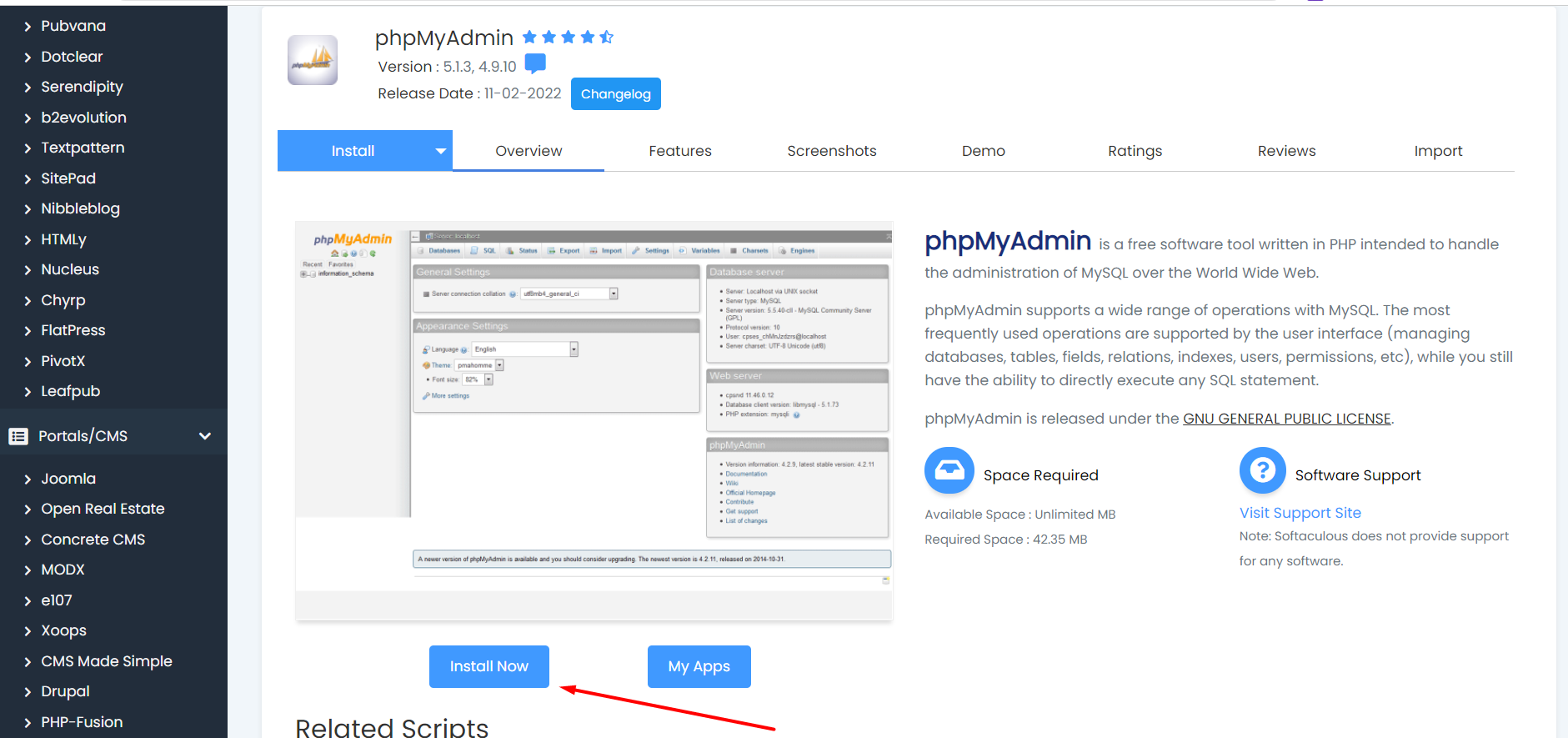Viewport: 1568px width, 738px height.
Task: Click the third rating star
Action: [569, 37]
